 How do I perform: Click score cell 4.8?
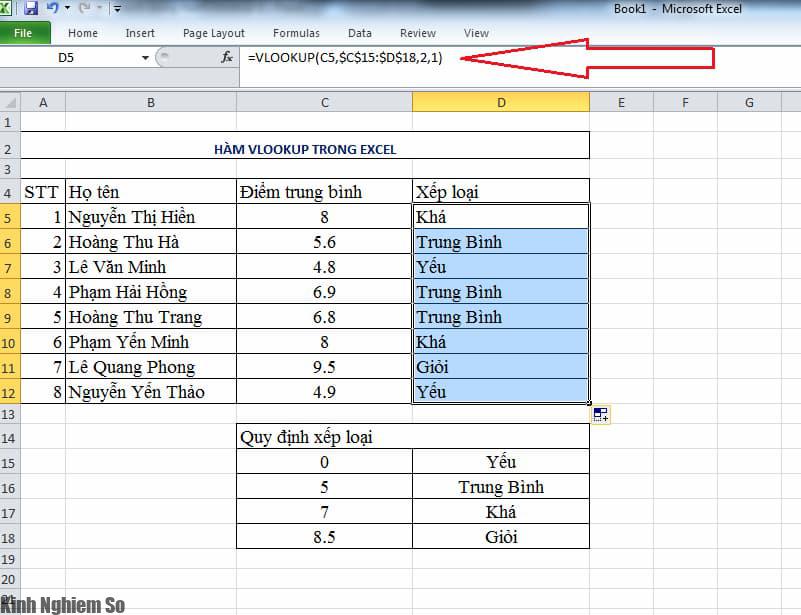click(x=324, y=267)
